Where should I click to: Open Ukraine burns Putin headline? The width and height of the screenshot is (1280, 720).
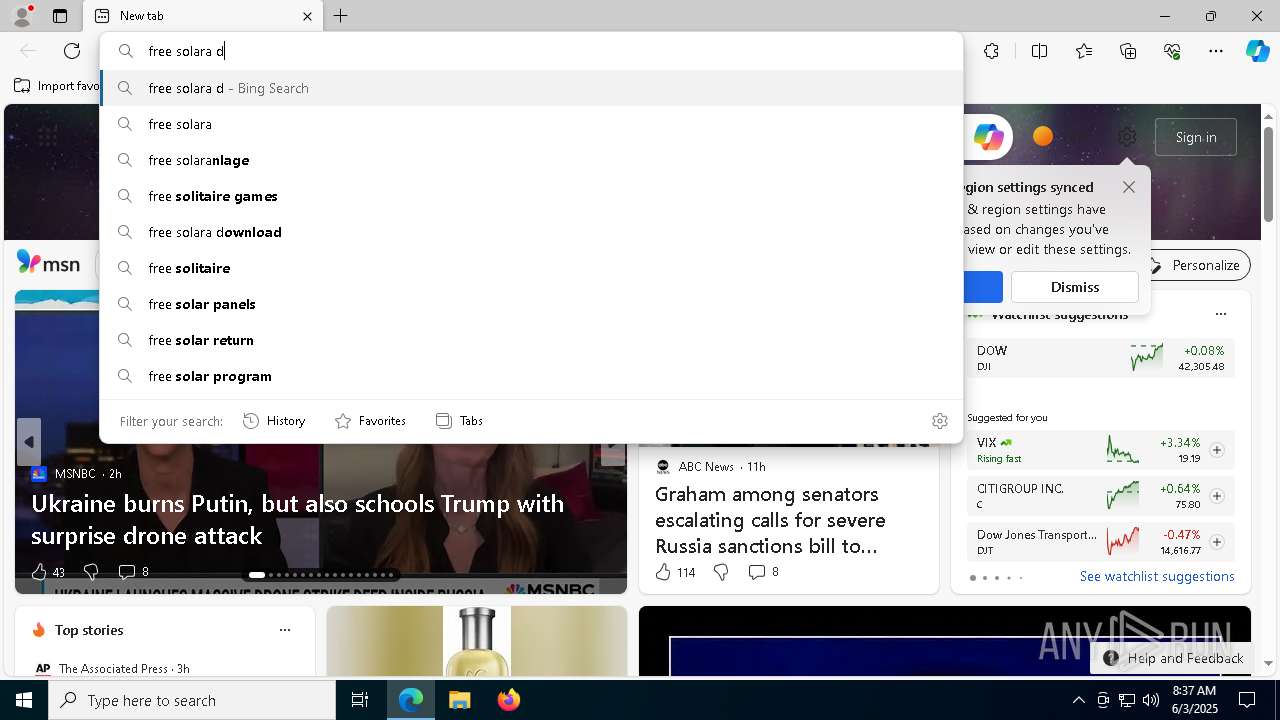pyautogui.click(x=297, y=519)
